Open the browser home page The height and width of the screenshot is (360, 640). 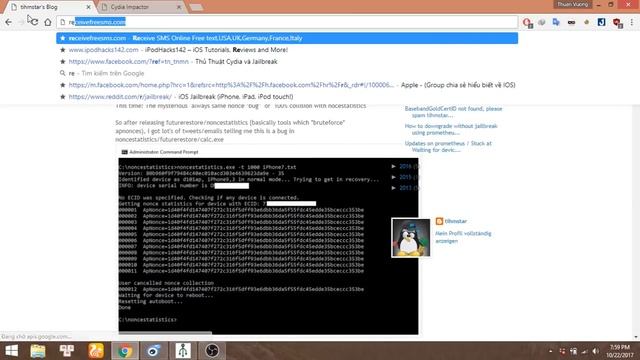48,22
